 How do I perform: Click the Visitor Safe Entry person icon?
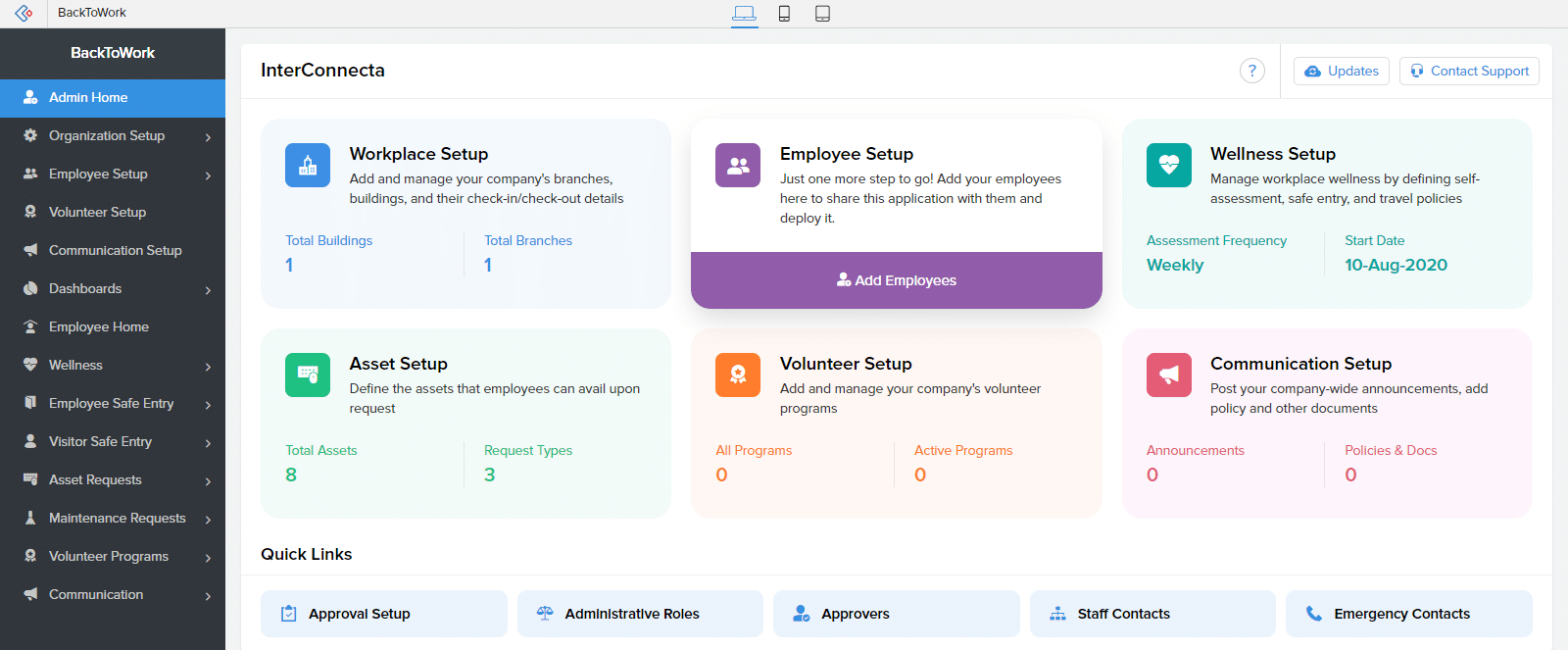(30, 441)
